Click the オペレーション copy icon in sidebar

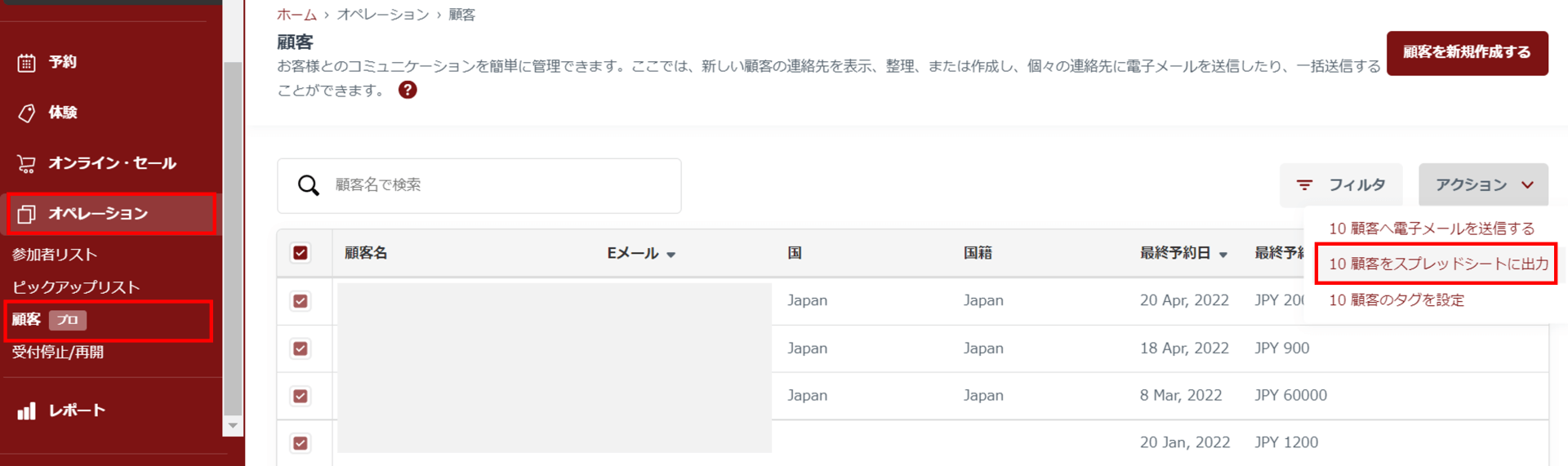point(26,214)
